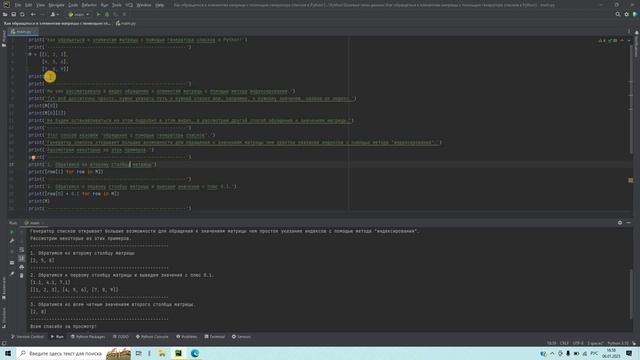Image resolution: width=640 pixels, height=360 pixels.
Task: Open the main run configuration dropdown
Action: click(x=79, y=14)
